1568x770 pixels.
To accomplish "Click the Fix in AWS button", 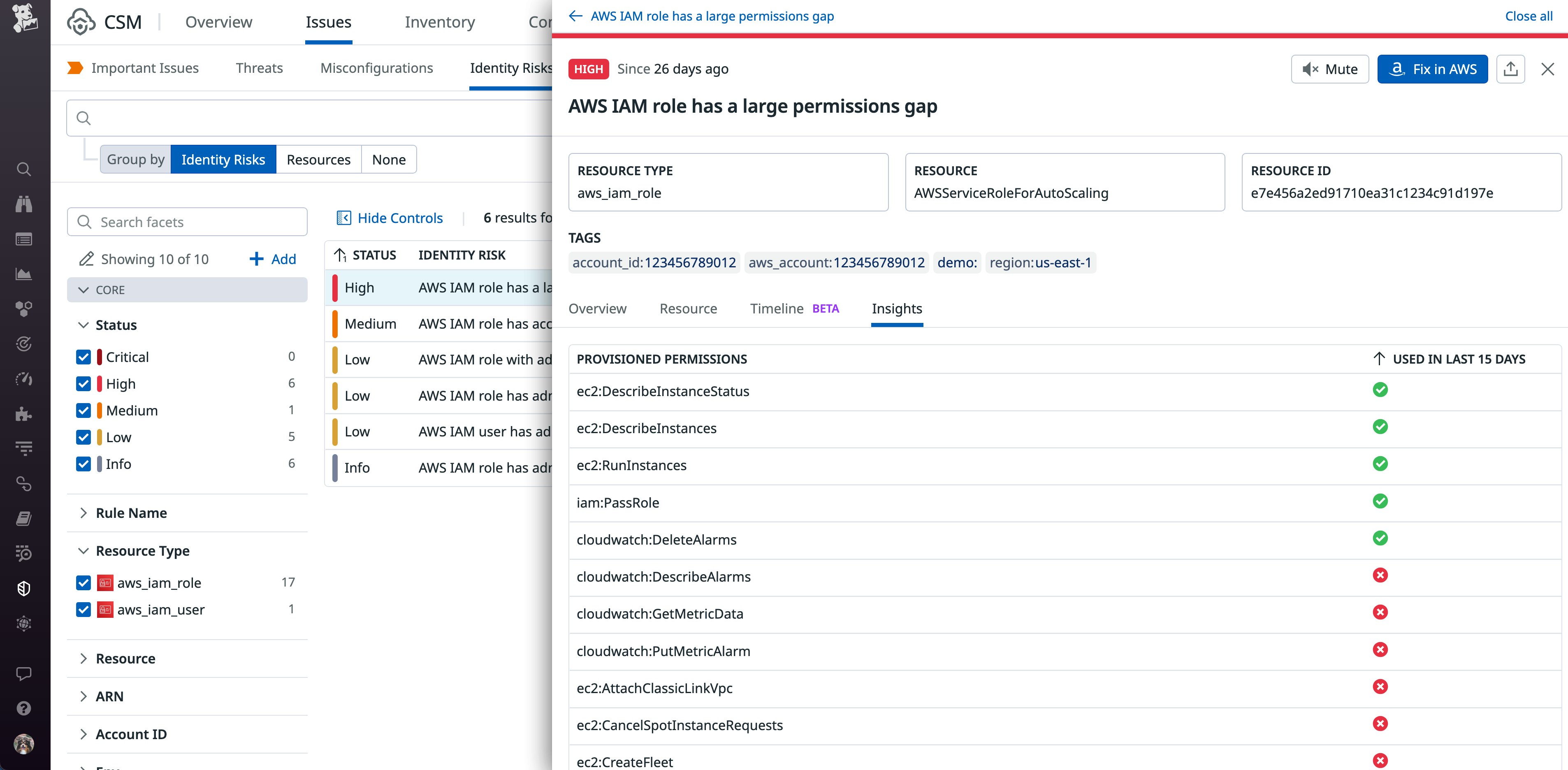I will (x=1432, y=69).
